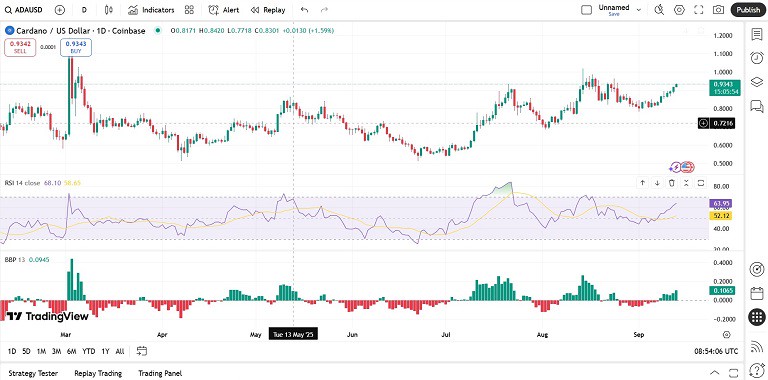The image size is (768, 380).
Task: Click the BBP 13 indicator label
Action: pos(15,259)
